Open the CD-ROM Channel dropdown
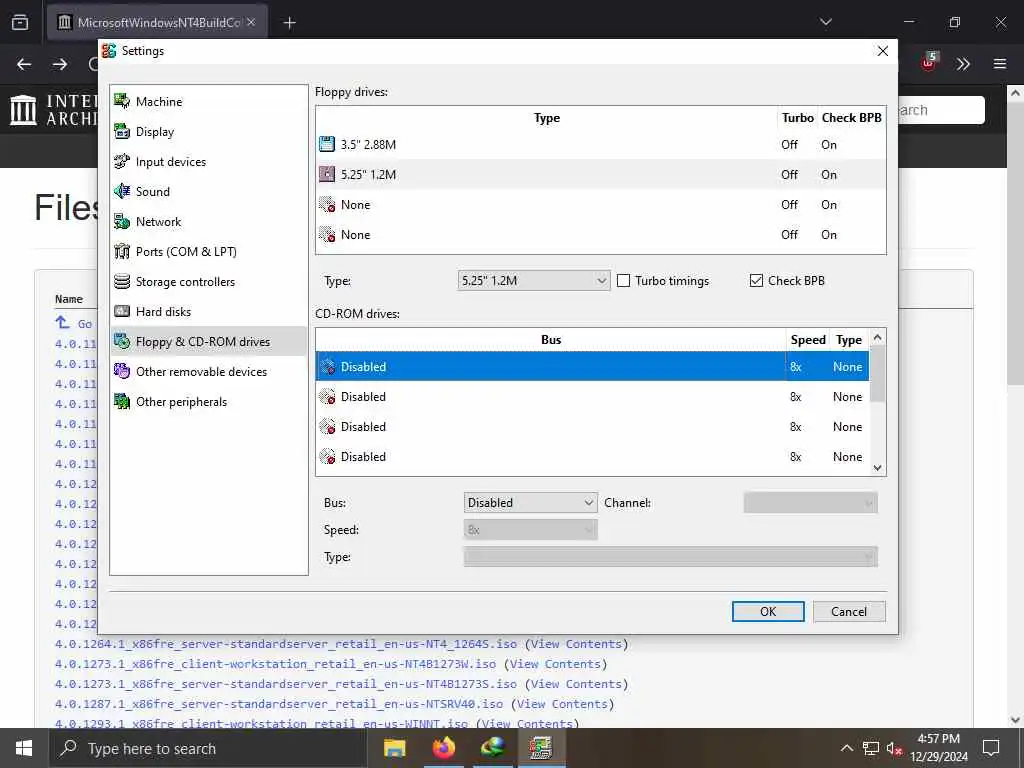 810,503
